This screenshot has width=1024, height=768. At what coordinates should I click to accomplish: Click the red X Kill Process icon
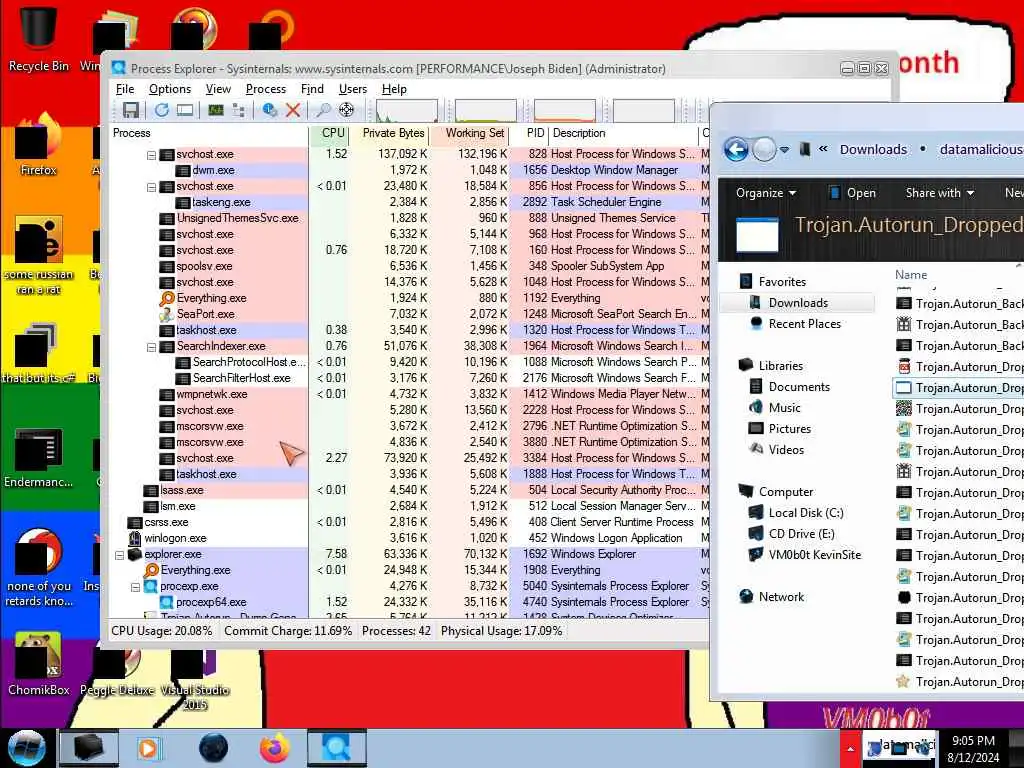[x=293, y=110]
